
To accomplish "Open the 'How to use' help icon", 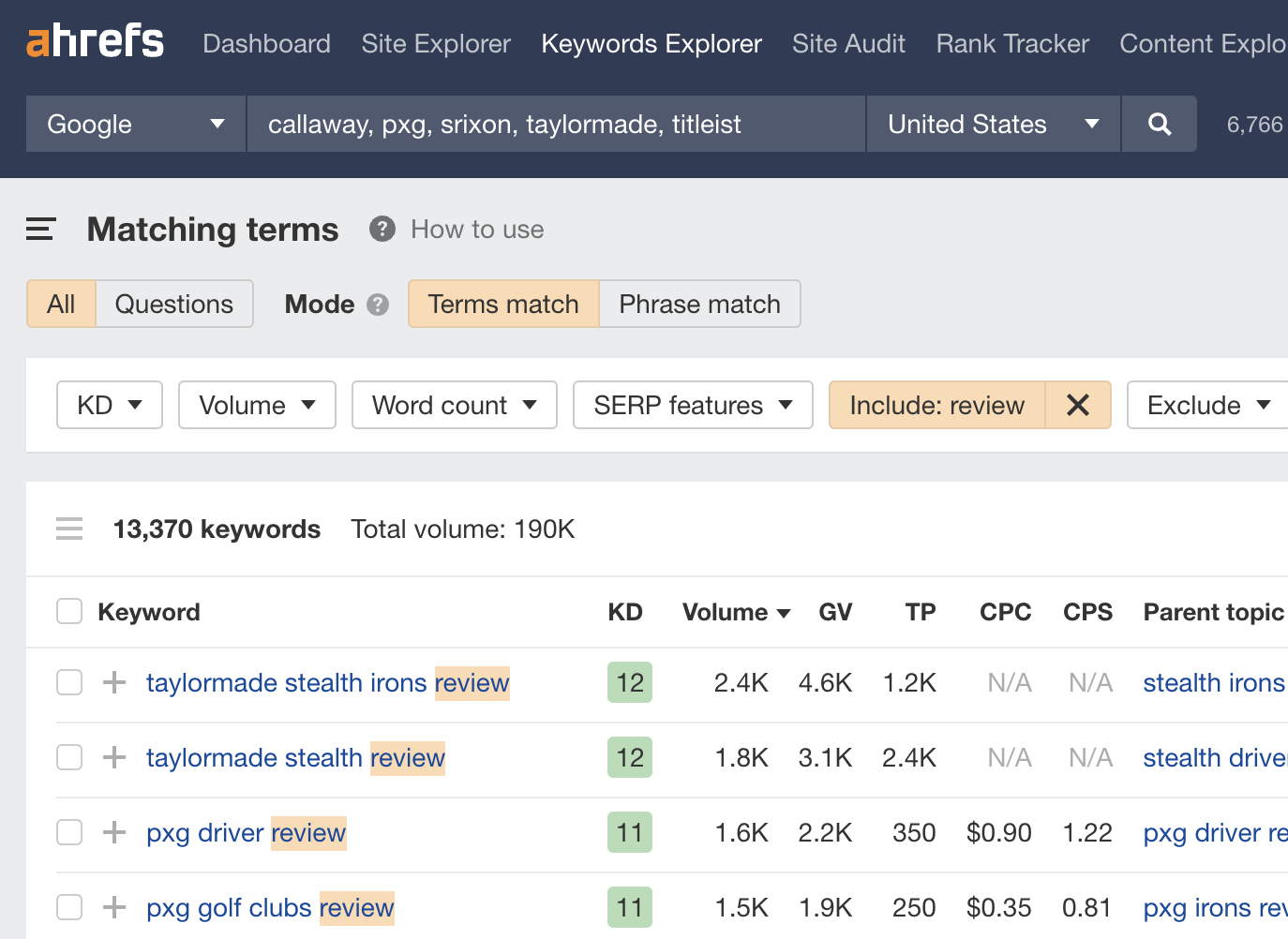I will pos(382,229).
